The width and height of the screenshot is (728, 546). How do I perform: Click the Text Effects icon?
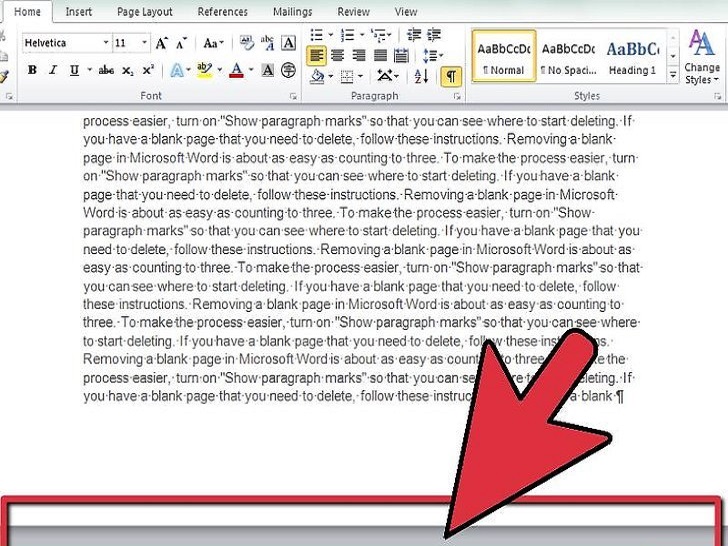176,70
